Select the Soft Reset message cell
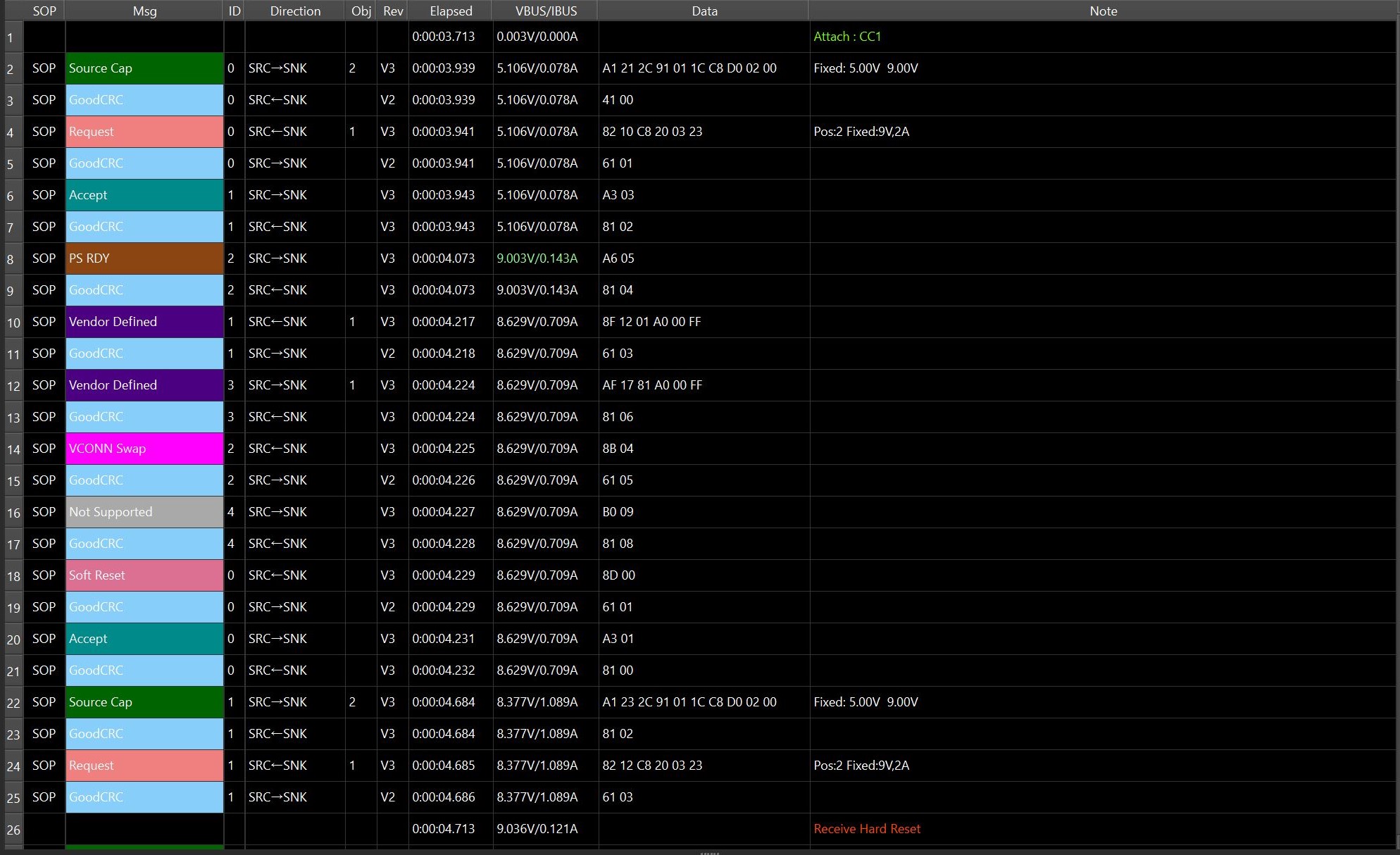This screenshot has height=855, width=1400. 144,575
